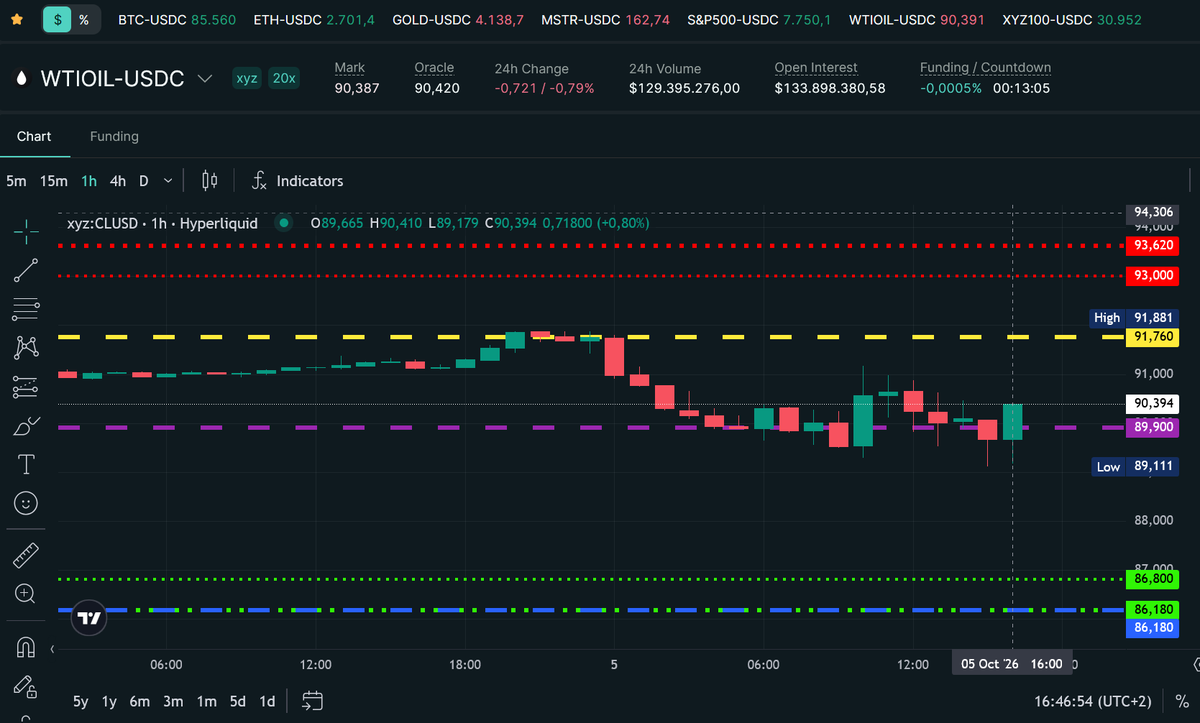Viewport: 1200px width, 723px height.
Task: Open the ETH-USDC ticker
Action: (314, 19)
